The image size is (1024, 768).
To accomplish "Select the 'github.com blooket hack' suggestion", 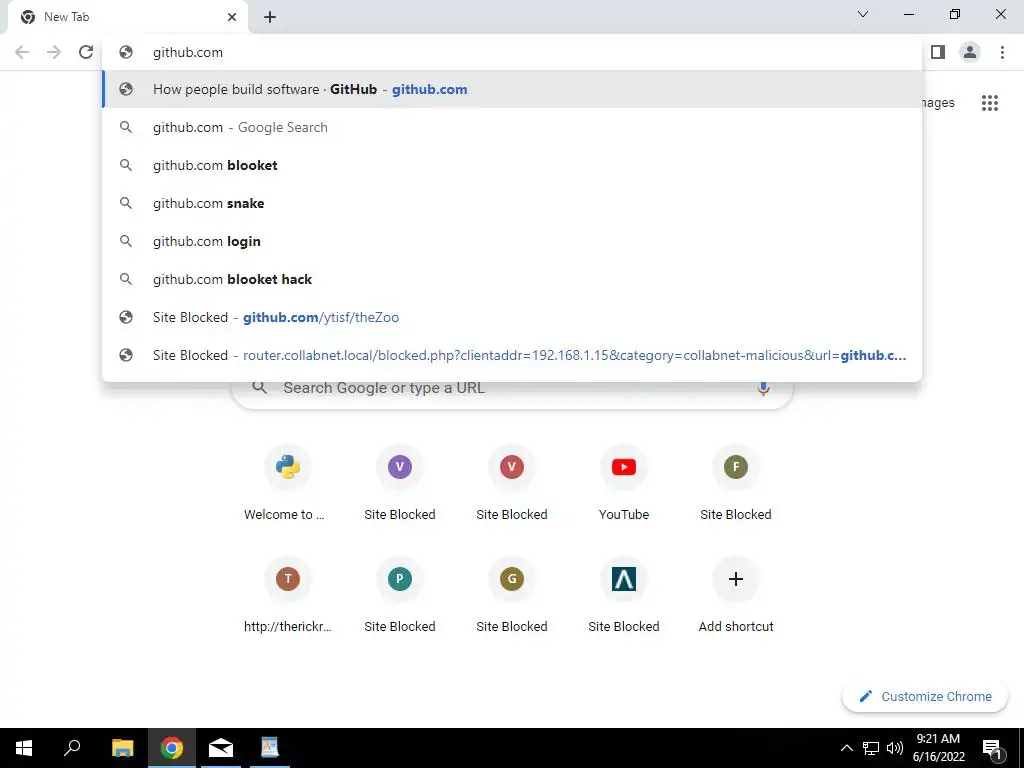I will coord(513,279).
